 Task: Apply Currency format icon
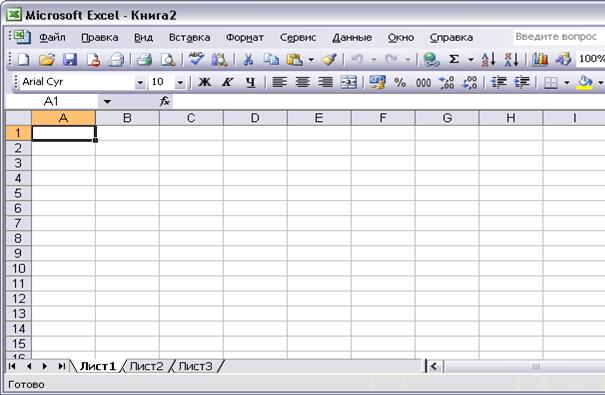point(377,82)
